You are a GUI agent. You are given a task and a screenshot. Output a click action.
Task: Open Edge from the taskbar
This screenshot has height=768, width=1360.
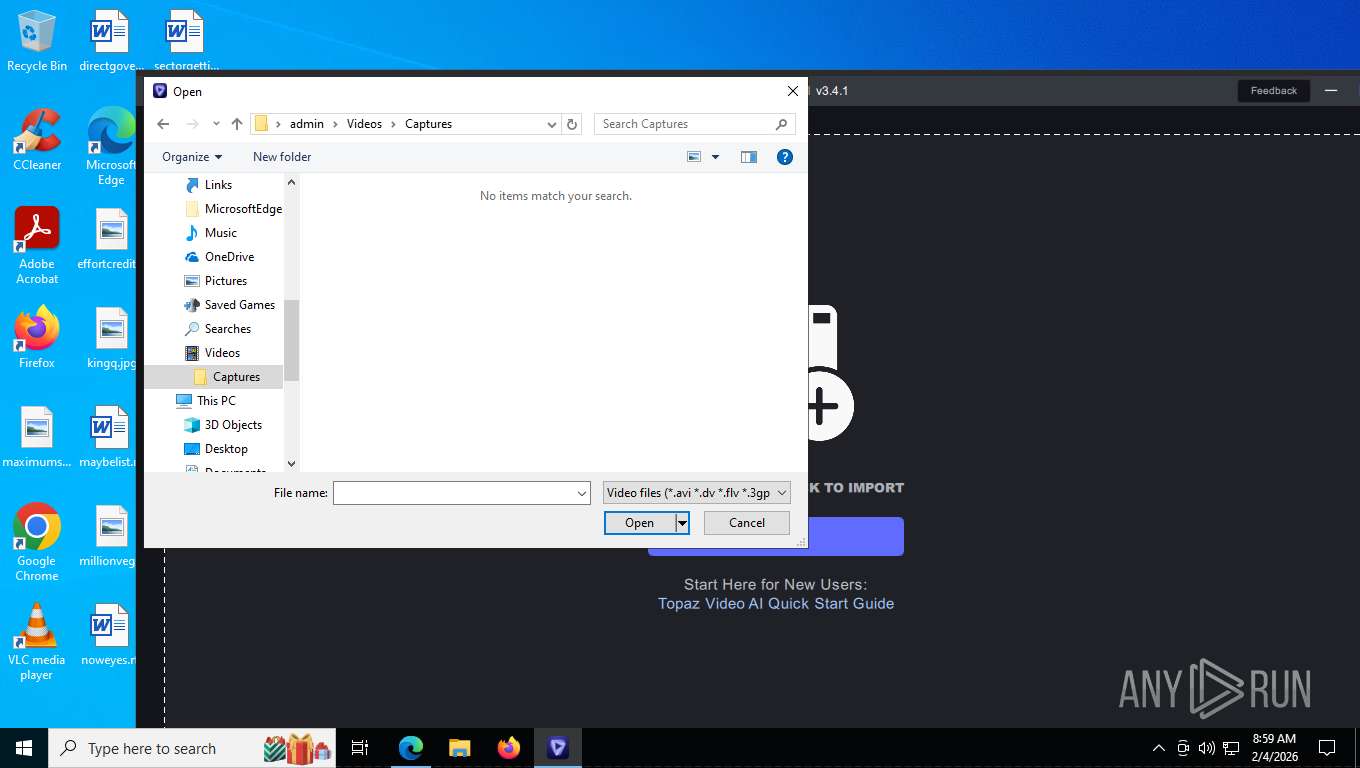(411, 748)
